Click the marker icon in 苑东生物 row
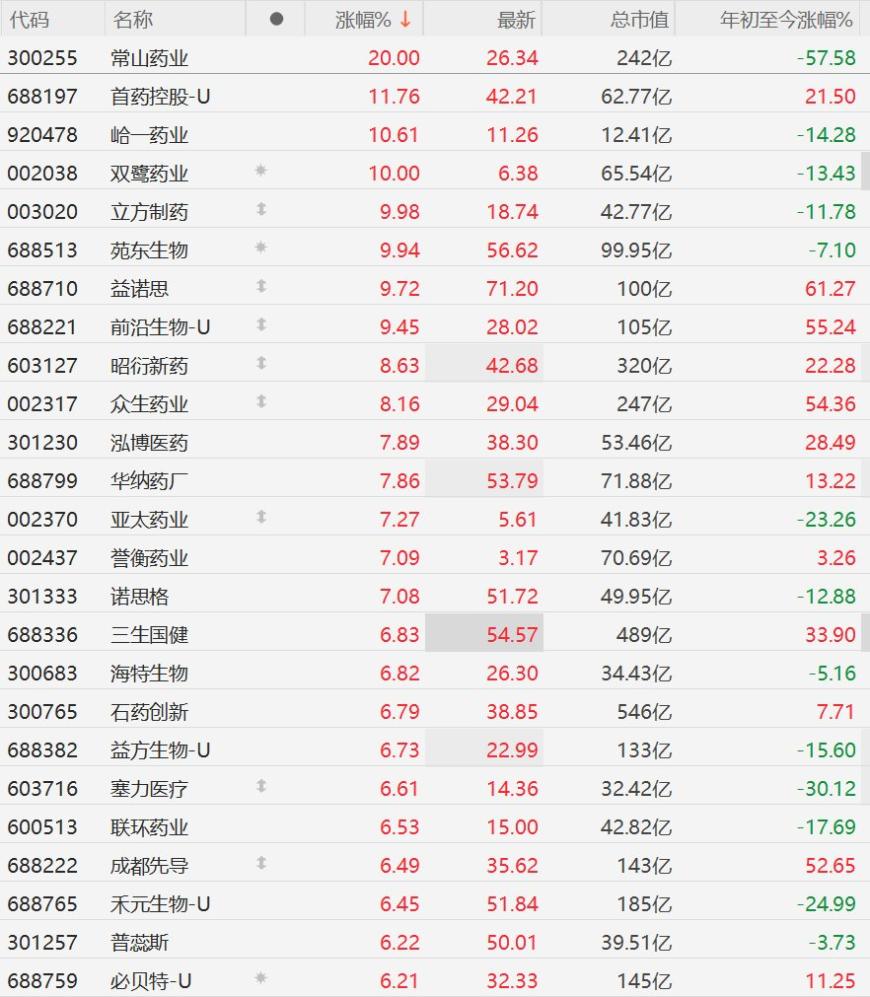 261,247
